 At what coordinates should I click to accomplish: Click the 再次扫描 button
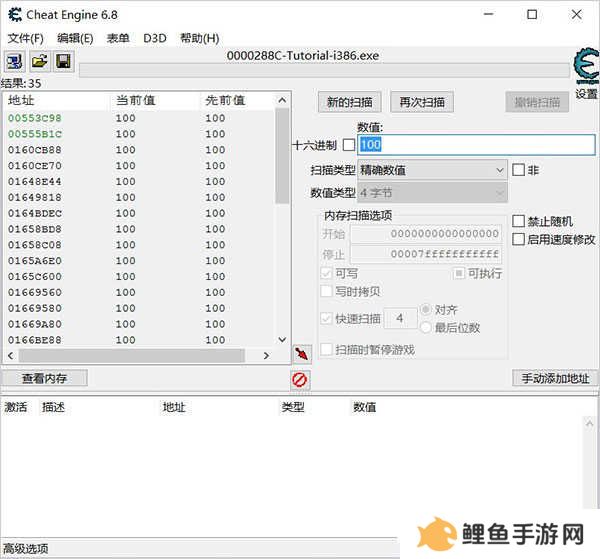[x=422, y=102]
